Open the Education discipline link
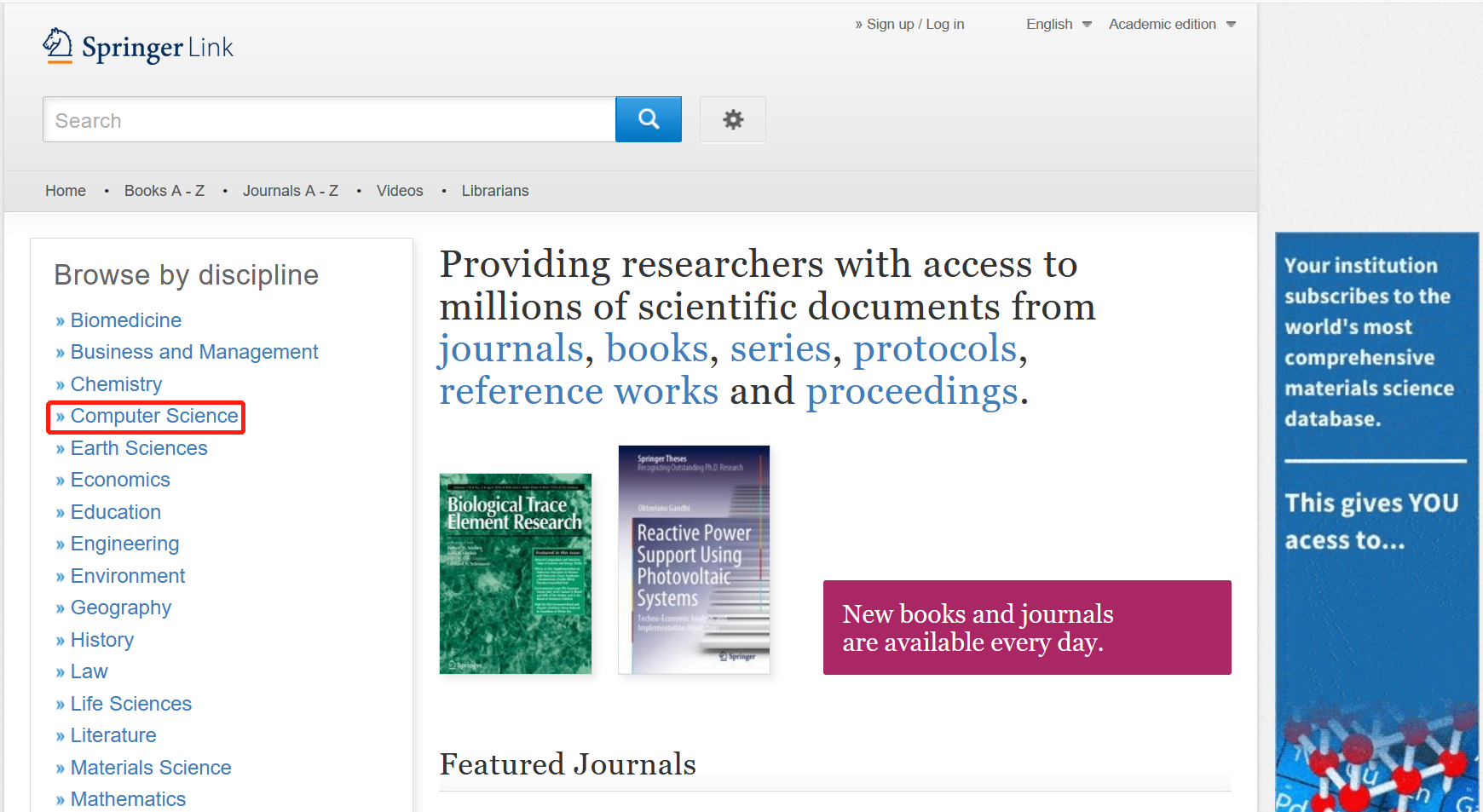 click(116, 512)
